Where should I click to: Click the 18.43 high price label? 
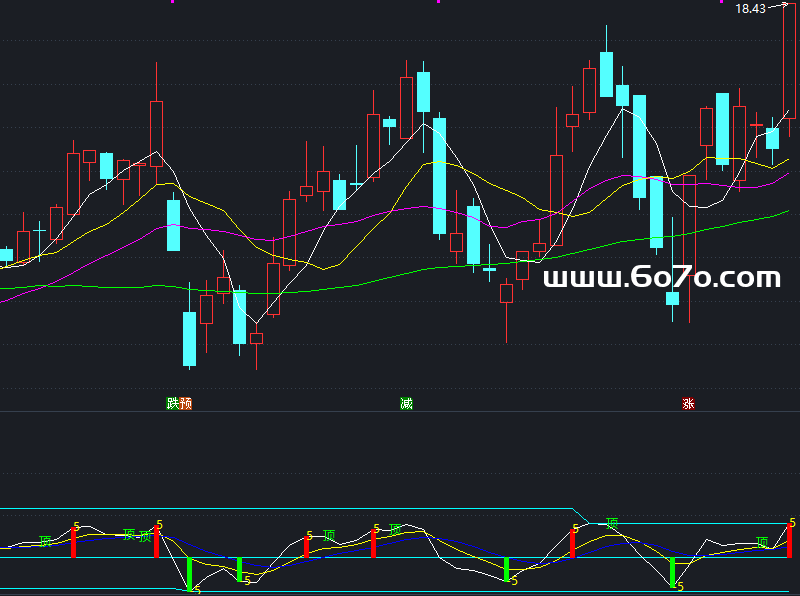pyautogui.click(x=750, y=8)
